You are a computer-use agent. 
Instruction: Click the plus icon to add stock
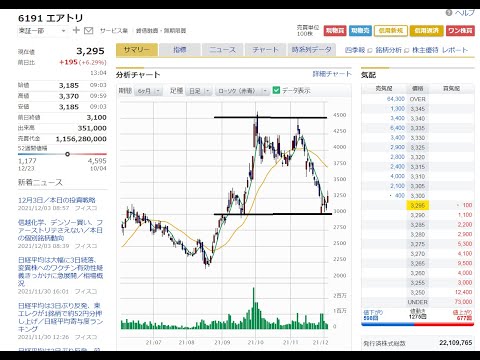pyautogui.click(x=76, y=30)
